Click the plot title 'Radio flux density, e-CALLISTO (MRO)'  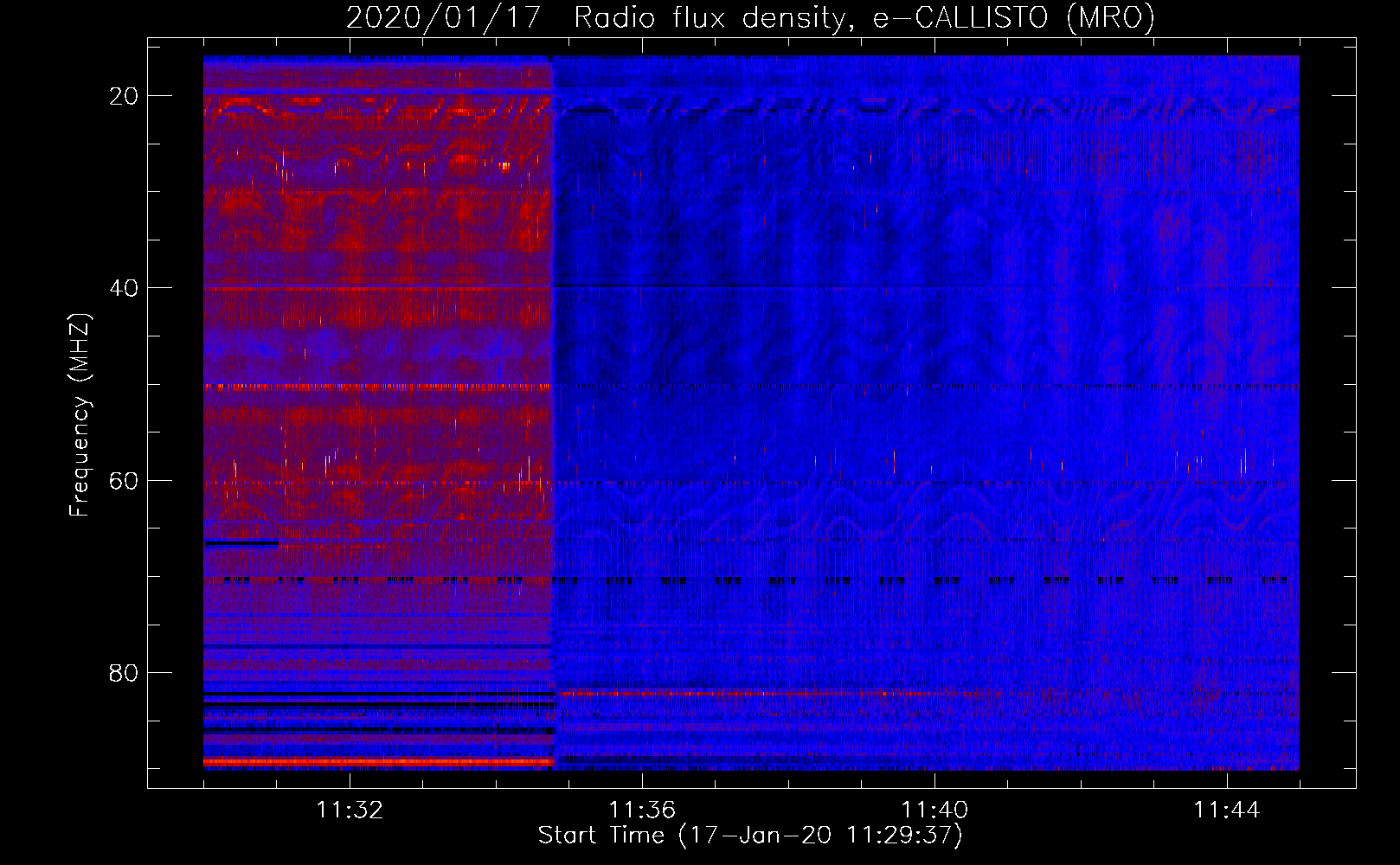[x=864, y=18]
